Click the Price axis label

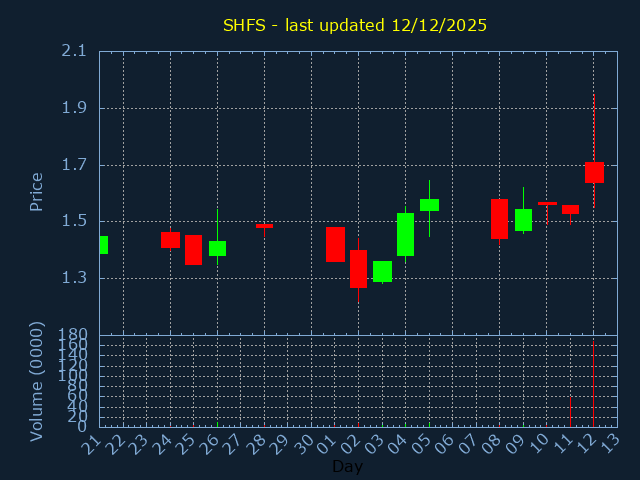37,191
